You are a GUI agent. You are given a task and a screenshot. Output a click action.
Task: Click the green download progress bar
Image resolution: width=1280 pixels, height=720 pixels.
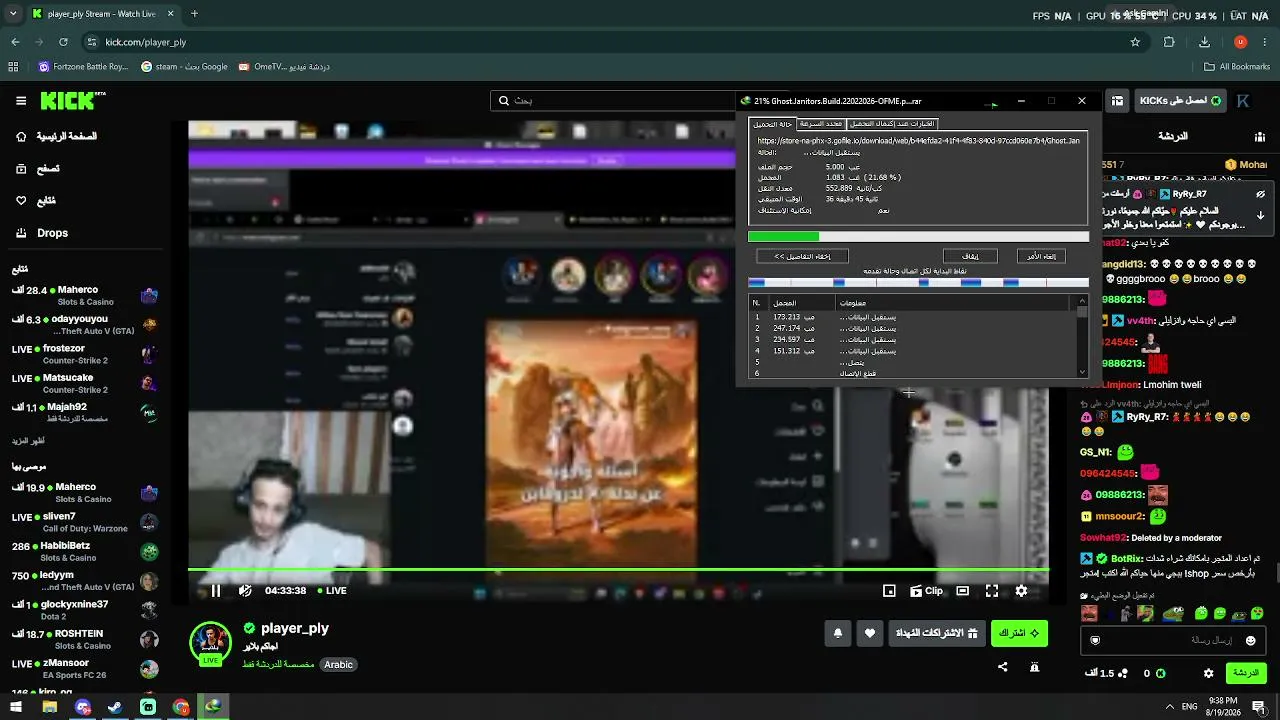(x=918, y=237)
